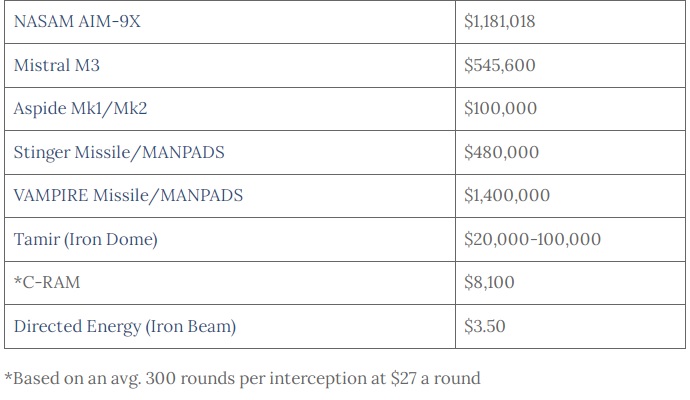This screenshot has height=400, width=690.
Task: Select the $3.50 cost value
Action: pyautogui.click(x=484, y=327)
